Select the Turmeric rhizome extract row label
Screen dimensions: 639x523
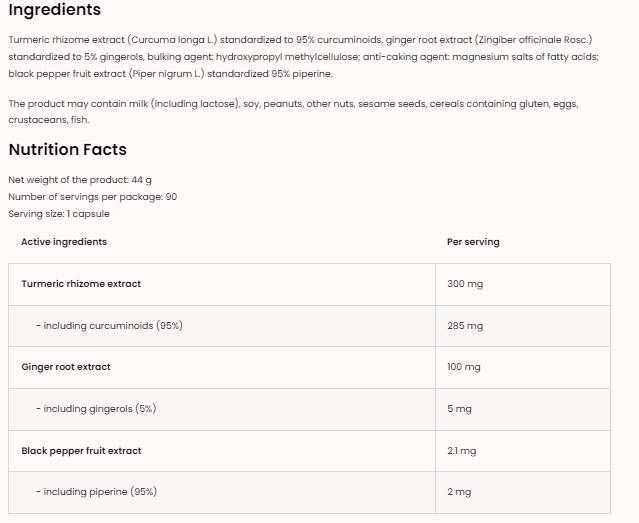pyautogui.click(x=81, y=284)
